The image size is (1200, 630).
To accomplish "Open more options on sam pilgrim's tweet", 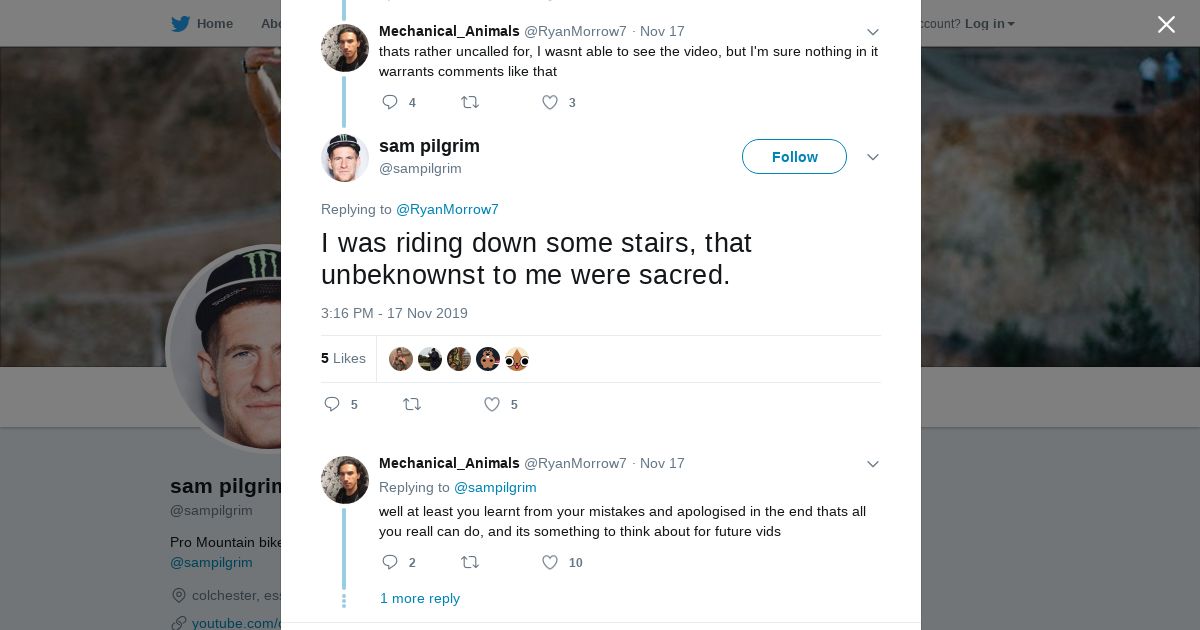I will point(872,157).
